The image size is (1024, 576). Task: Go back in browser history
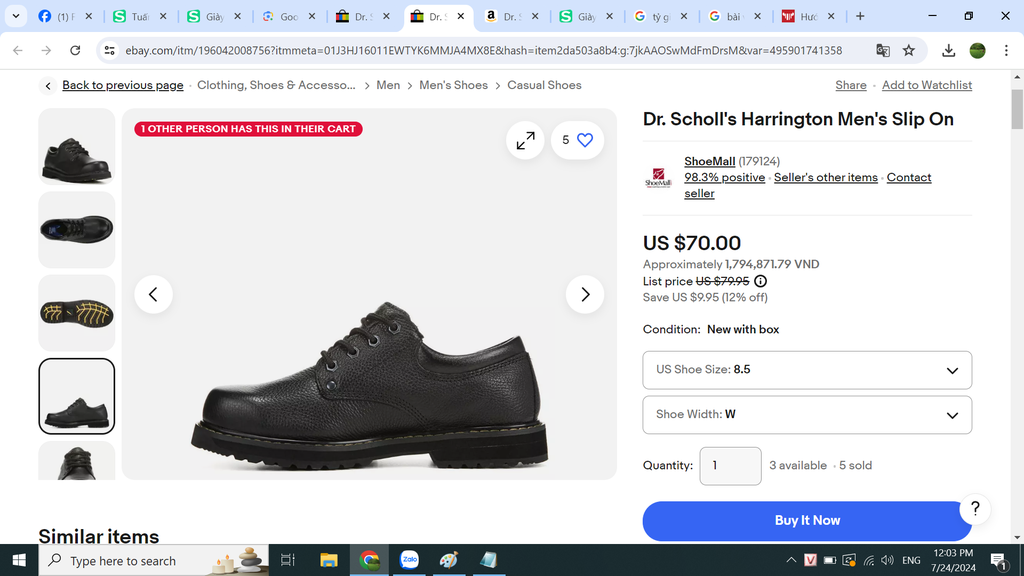pyautogui.click(x=18, y=50)
